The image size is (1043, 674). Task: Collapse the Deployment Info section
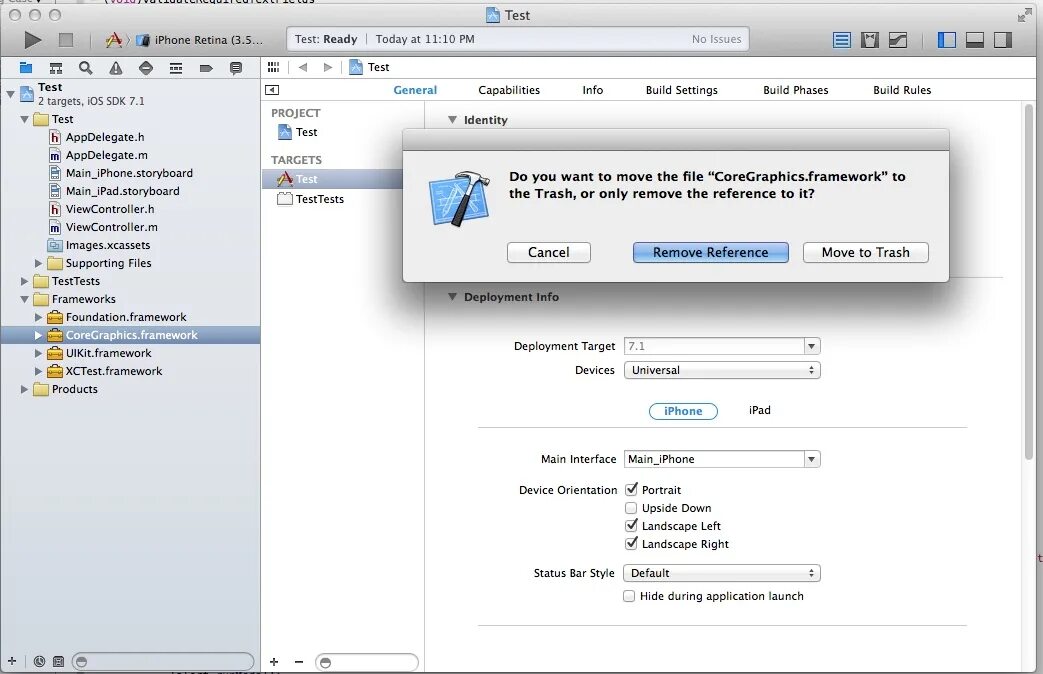pyautogui.click(x=452, y=297)
